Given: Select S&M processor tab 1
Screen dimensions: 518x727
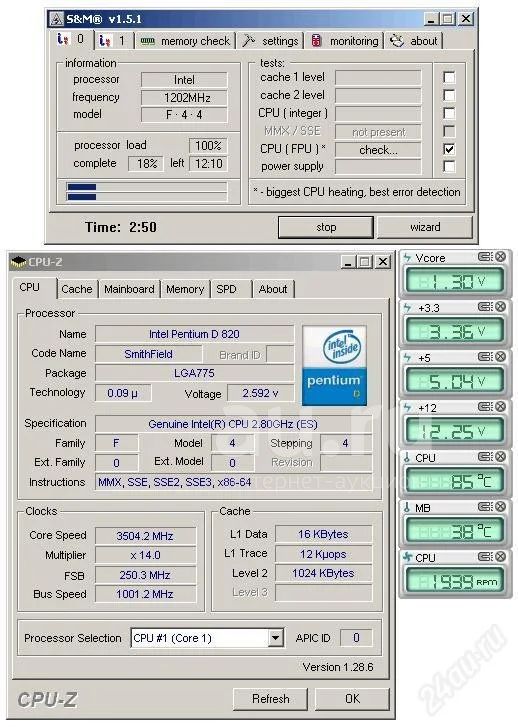Looking at the screenshot, I should point(114,41).
